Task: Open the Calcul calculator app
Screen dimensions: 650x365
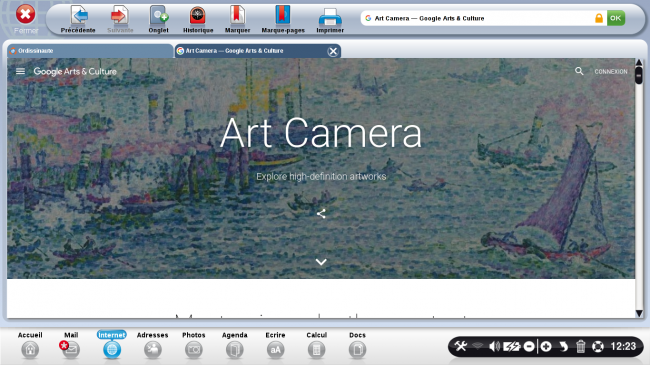Action: pyautogui.click(x=316, y=345)
